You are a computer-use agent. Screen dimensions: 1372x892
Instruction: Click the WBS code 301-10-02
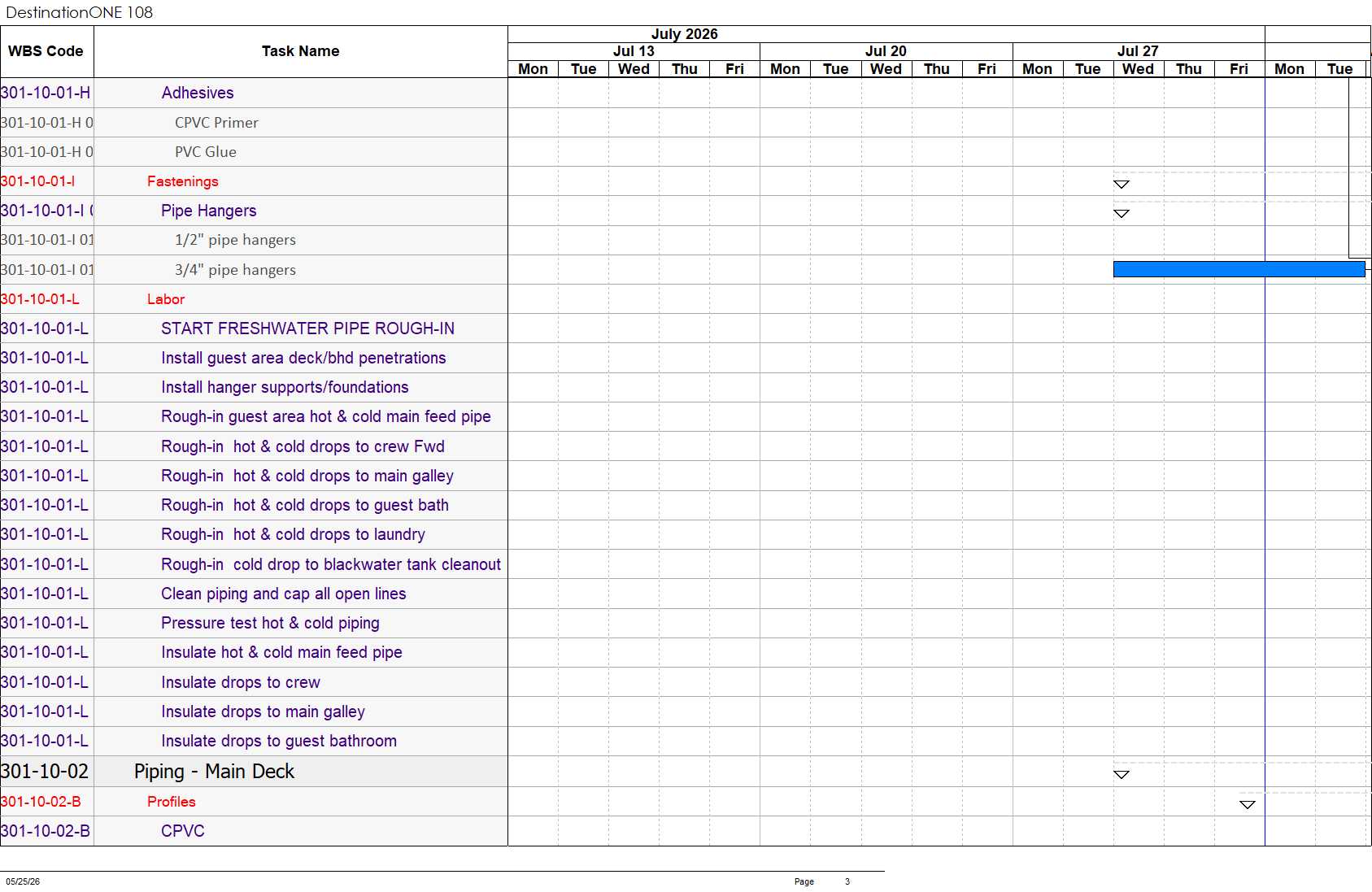coord(45,772)
